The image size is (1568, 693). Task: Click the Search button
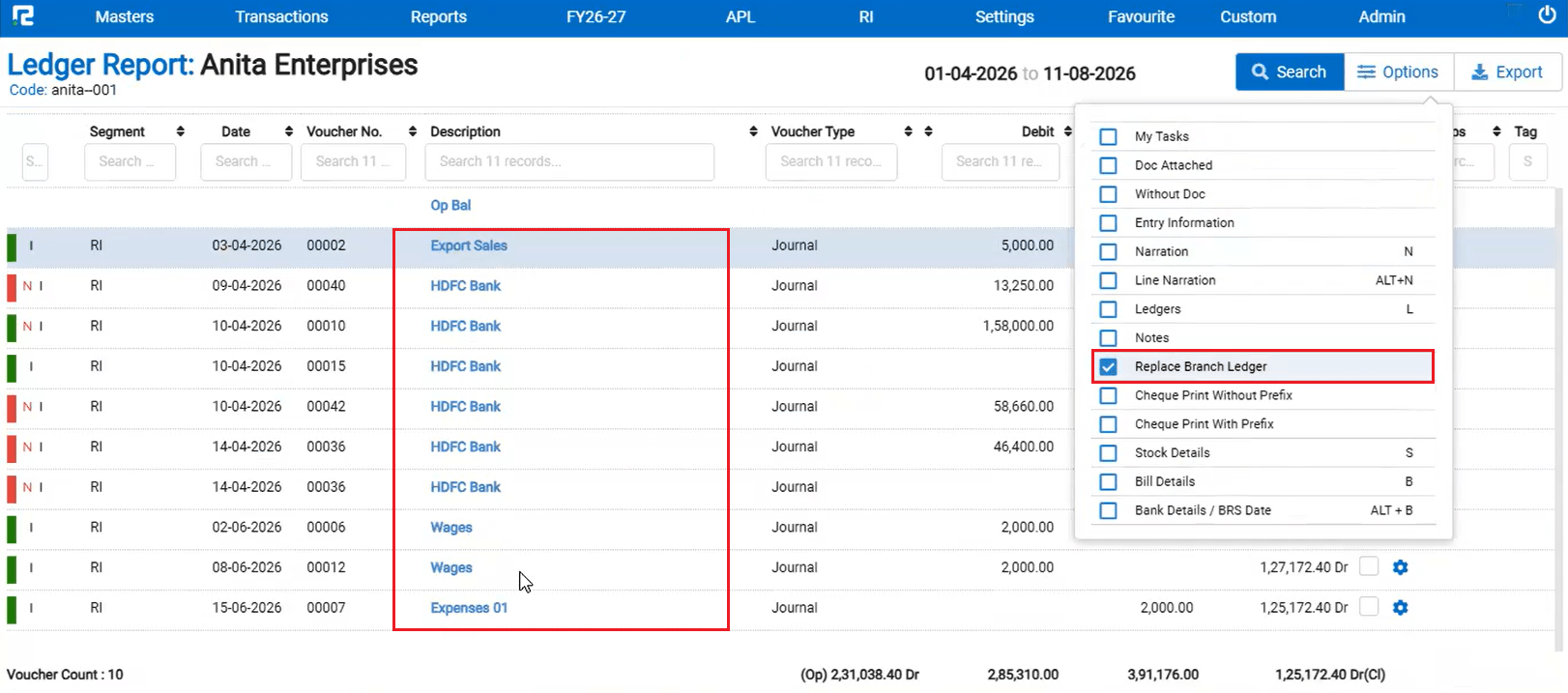point(1290,72)
